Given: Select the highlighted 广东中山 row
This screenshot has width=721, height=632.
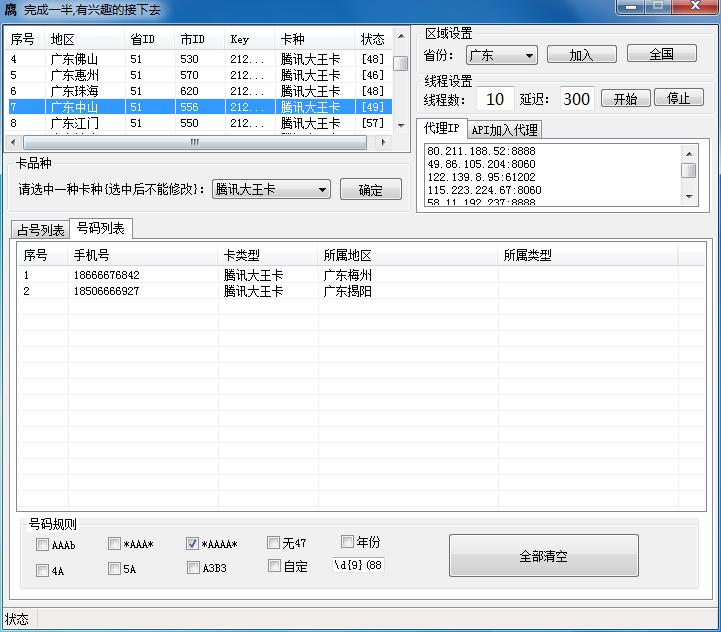Looking at the screenshot, I should tap(200, 107).
